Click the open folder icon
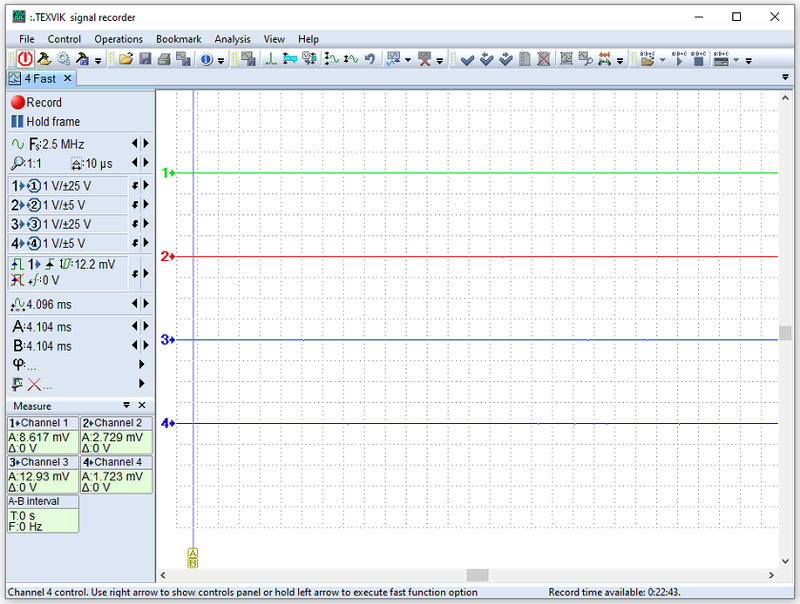This screenshot has height=604, width=800. tap(126, 59)
